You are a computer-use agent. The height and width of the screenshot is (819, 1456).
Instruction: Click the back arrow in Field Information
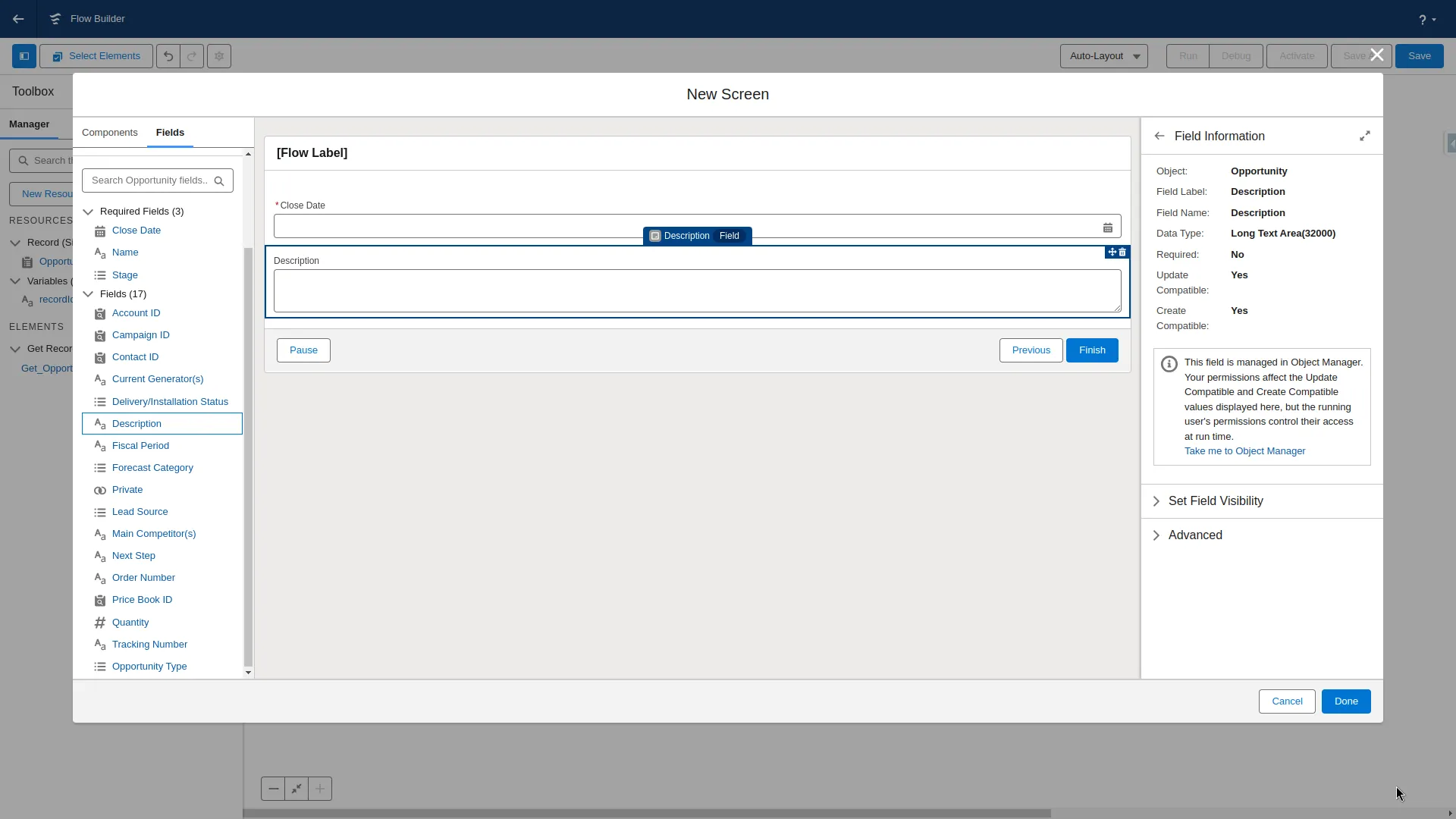pyautogui.click(x=1159, y=136)
